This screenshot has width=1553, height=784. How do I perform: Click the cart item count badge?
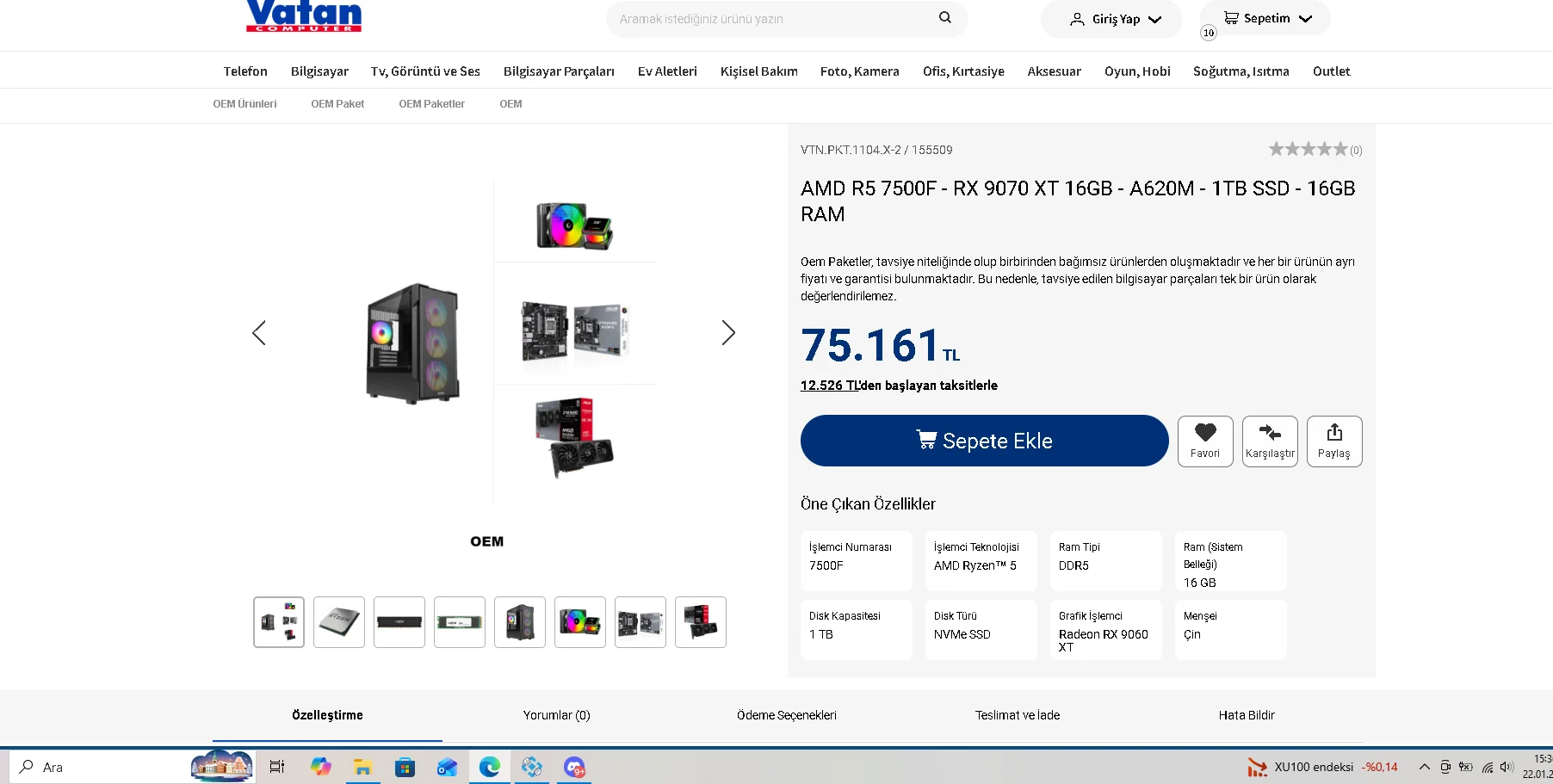click(1209, 33)
